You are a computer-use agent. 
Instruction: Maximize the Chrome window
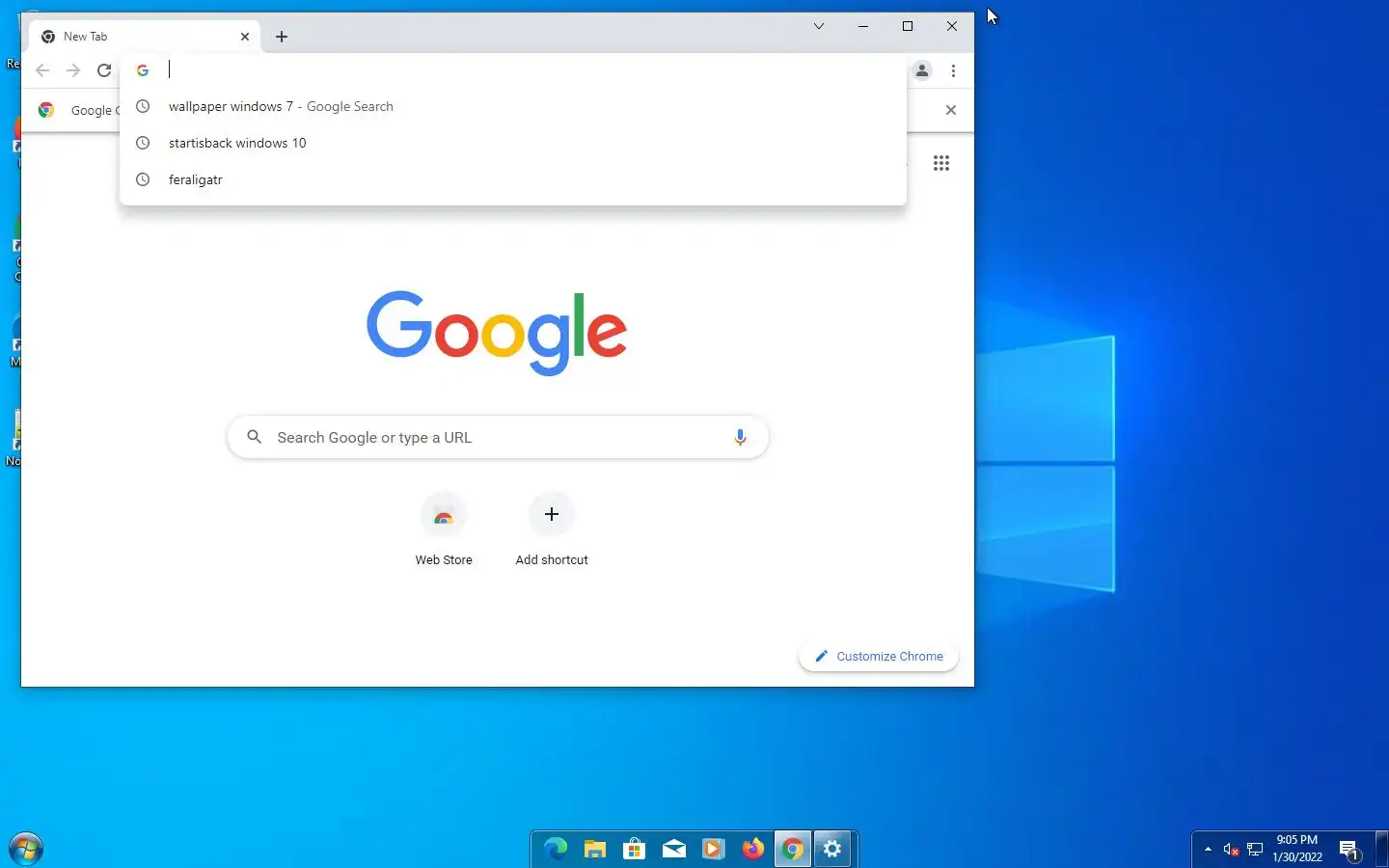(x=908, y=26)
